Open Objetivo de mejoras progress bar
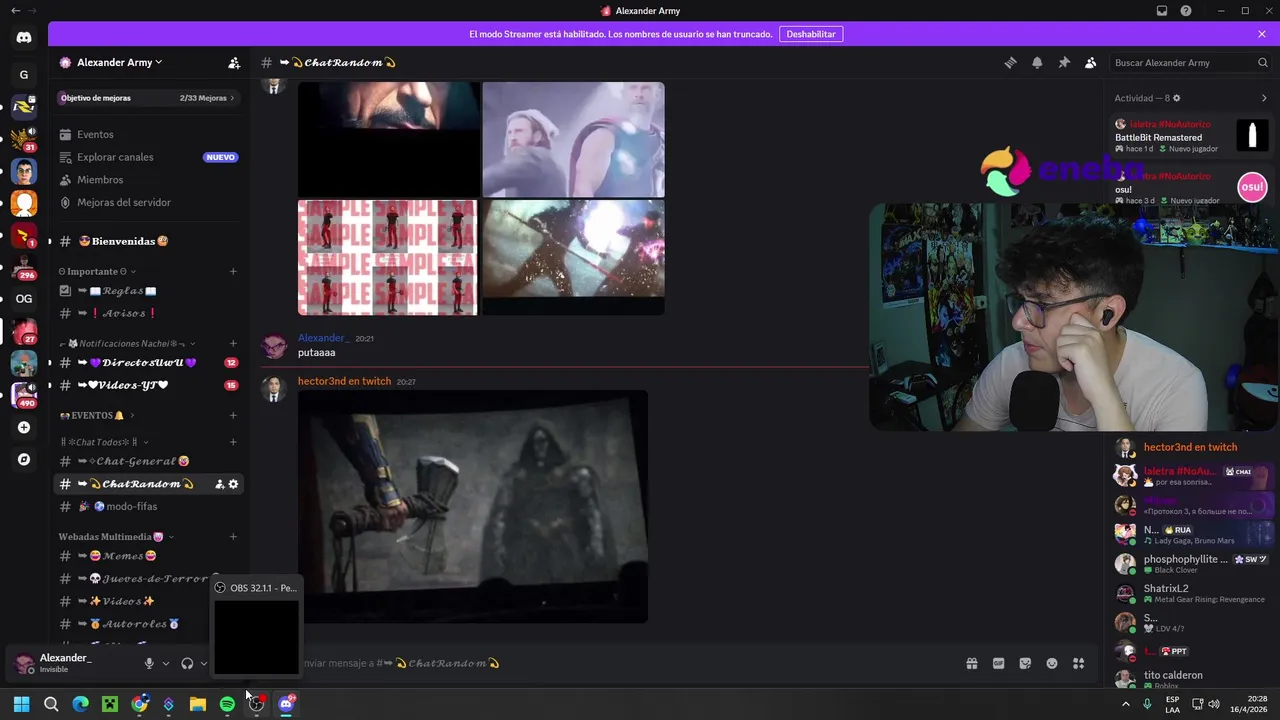The height and width of the screenshot is (720, 1280). (x=148, y=98)
